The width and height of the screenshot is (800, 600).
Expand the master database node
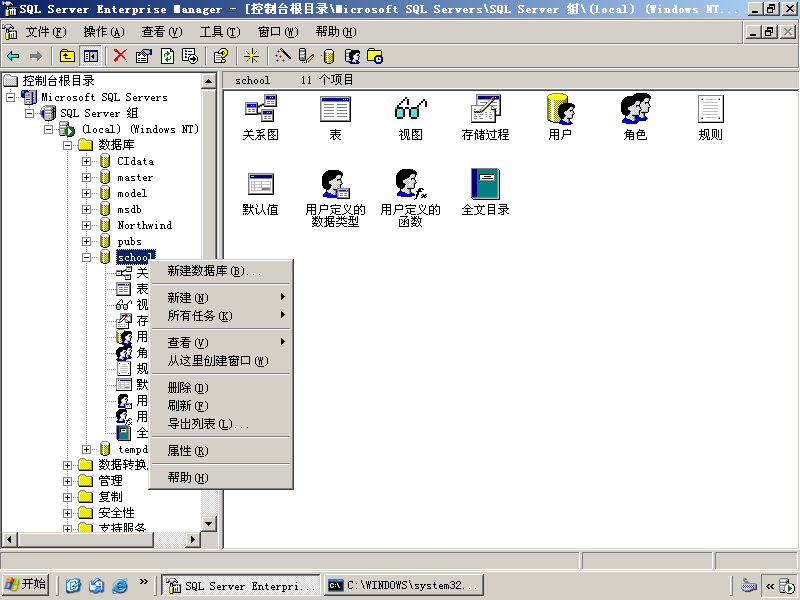click(x=86, y=178)
